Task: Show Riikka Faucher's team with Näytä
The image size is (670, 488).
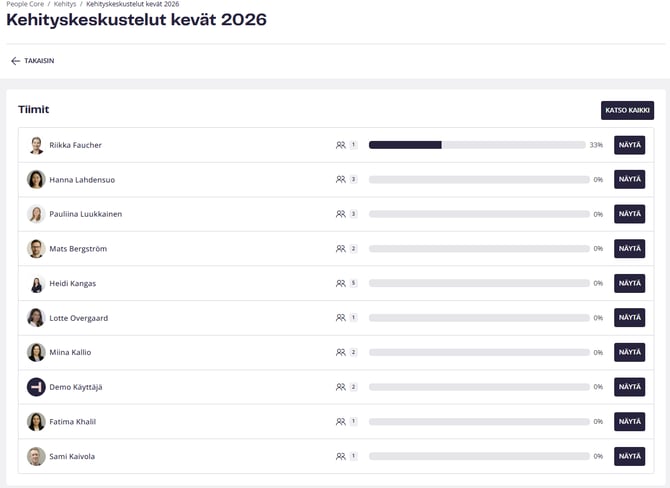Action: point(629,145)
